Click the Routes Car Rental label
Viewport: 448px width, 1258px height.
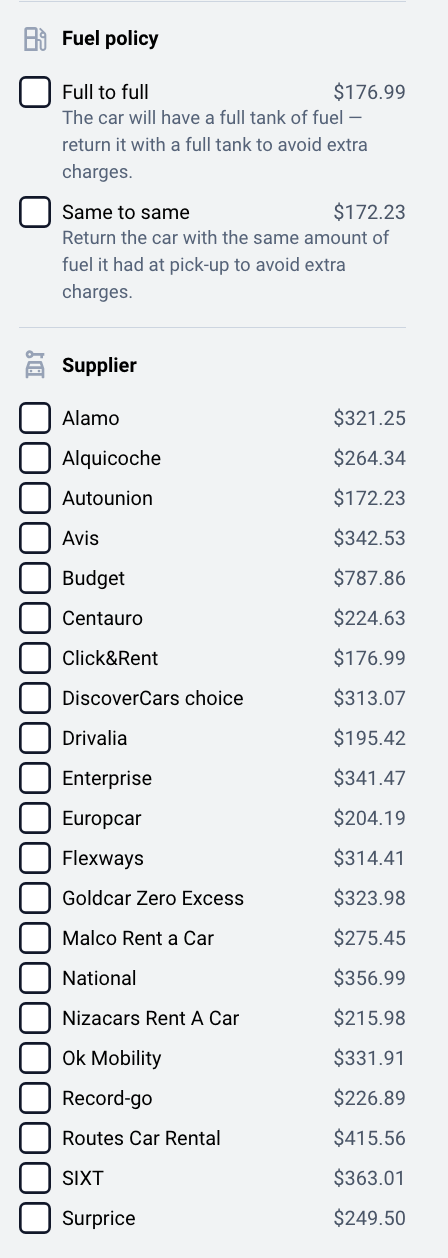pyautogui.click(x=141, y=1138)
